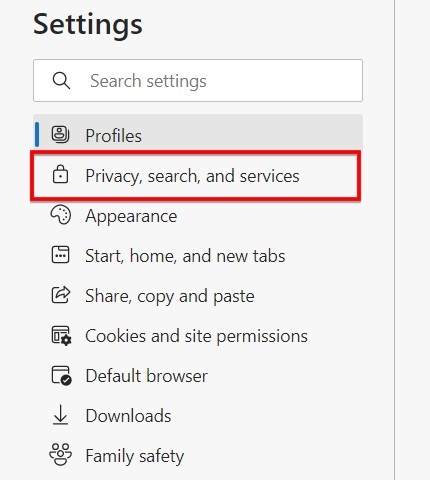430x480 pixels.
Task: Open the Profiles settings section
Action: click(x=198, y=135)
